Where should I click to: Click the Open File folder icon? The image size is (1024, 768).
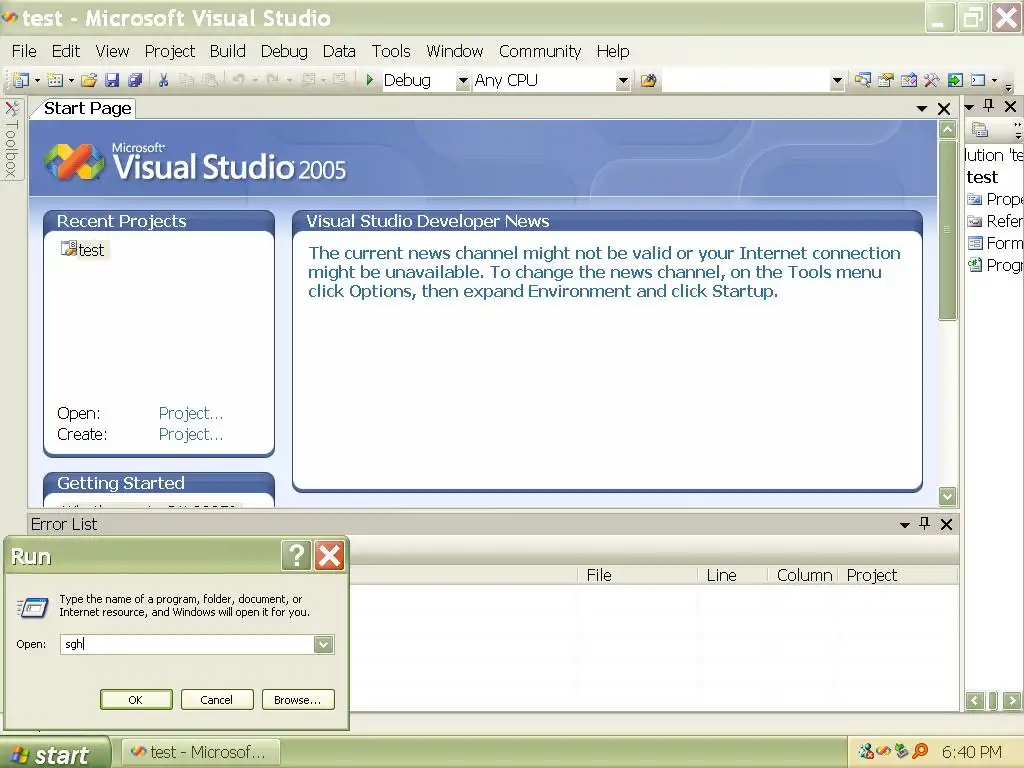[89, 80]
